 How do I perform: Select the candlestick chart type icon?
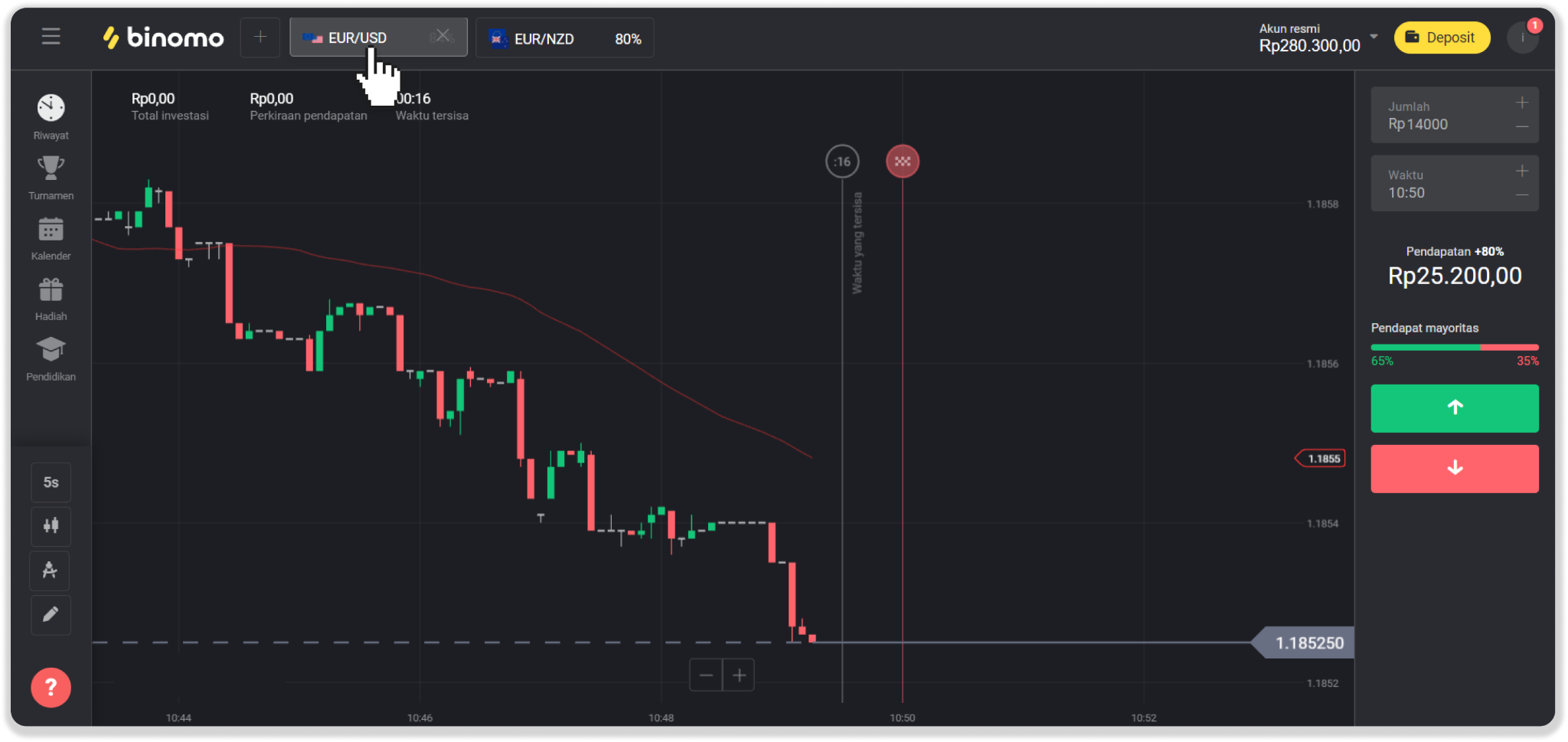[x=51, y=526]
